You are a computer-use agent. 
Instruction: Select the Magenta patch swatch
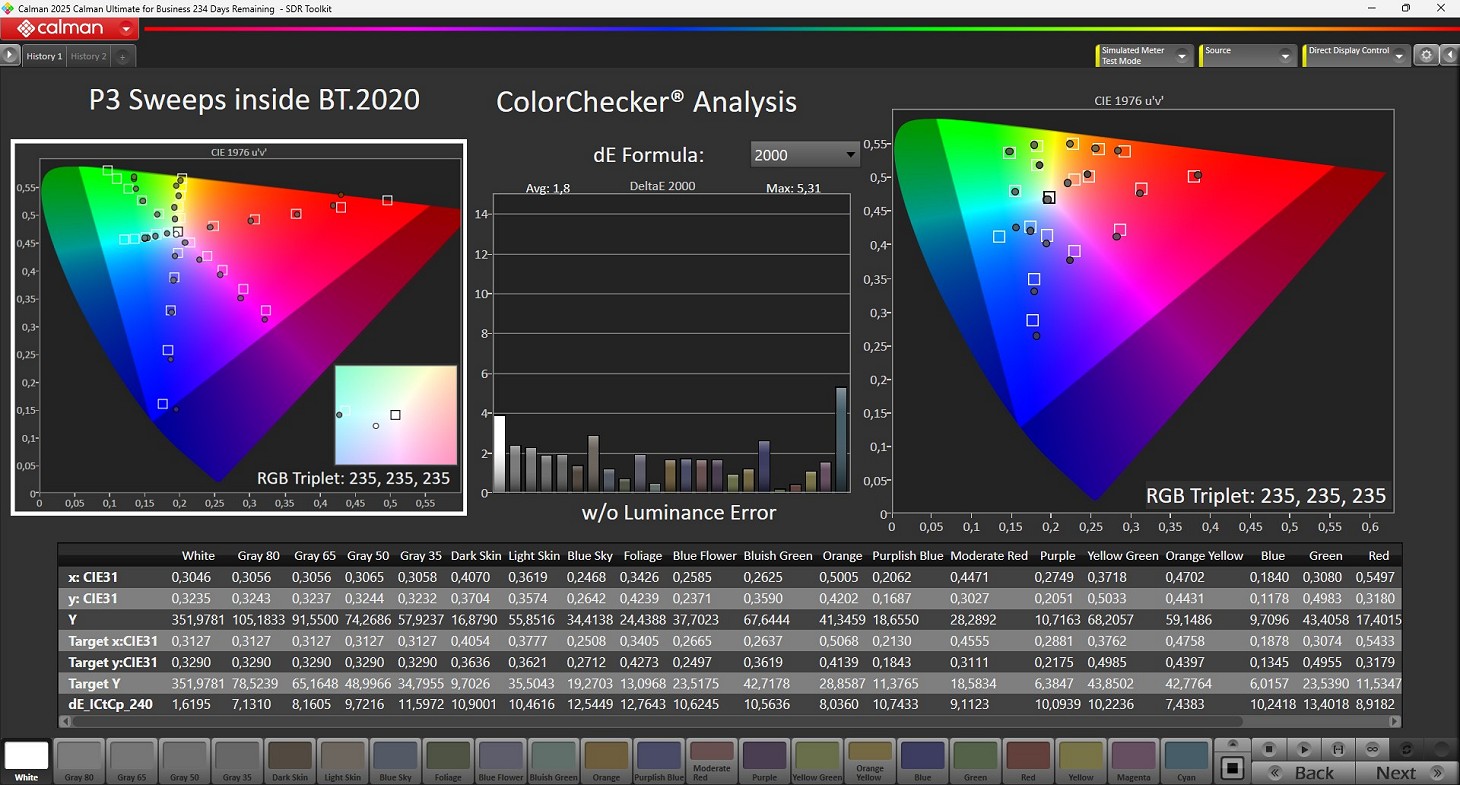click(1133, 761)
